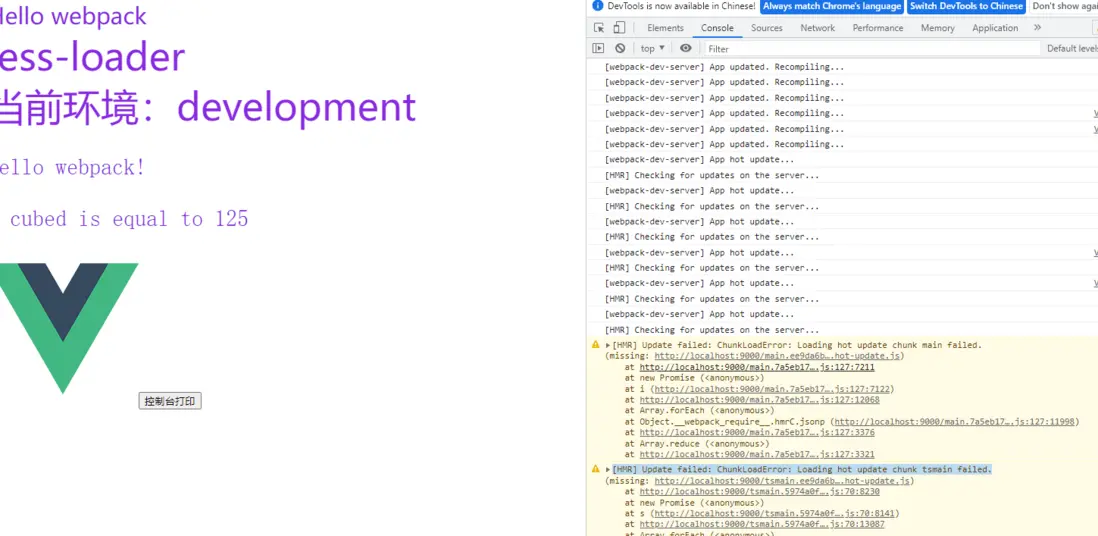Open link tsmain.5974a0f….js:70:8141
1098x536 pixels.
point(774,514)
